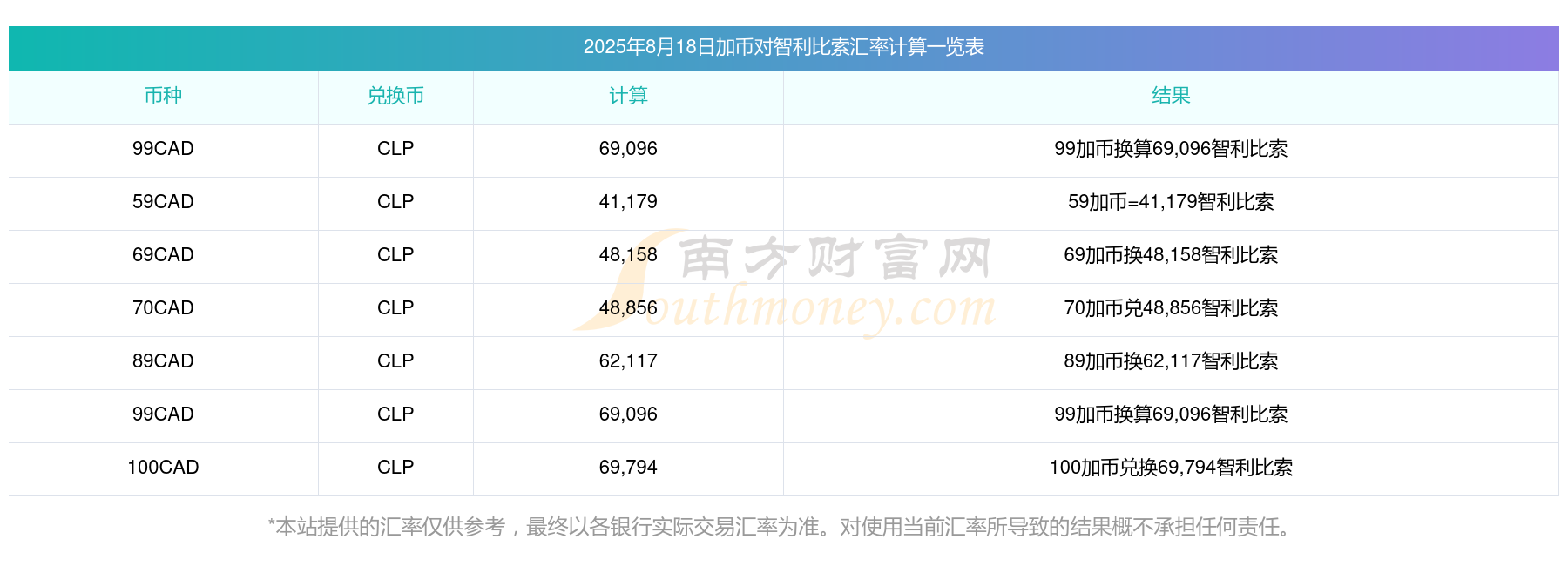Click CLP in the 100CAD row
The height and width of the screenshot is (566, 1568).
[395, 468]
